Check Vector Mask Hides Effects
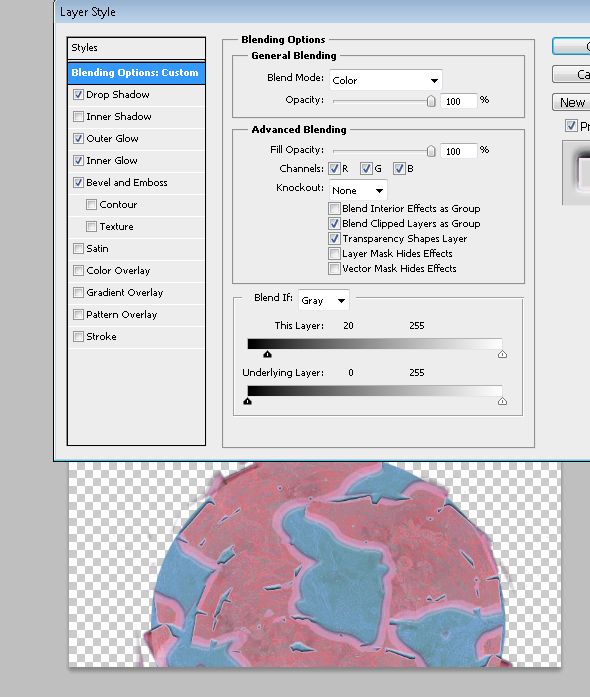 pyautogui.click(x=334, y=269)
